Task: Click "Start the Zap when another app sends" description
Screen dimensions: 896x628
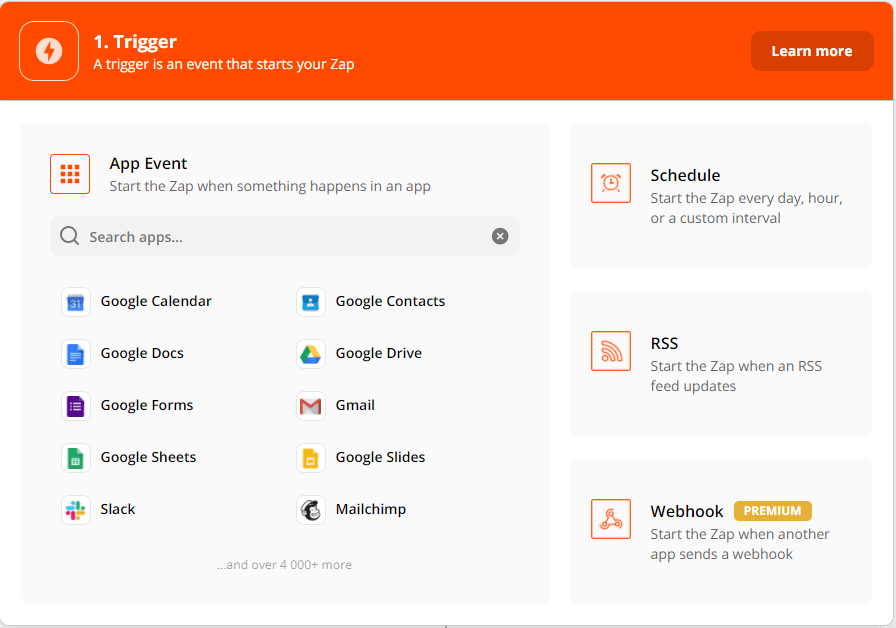Action: point(740,544)
